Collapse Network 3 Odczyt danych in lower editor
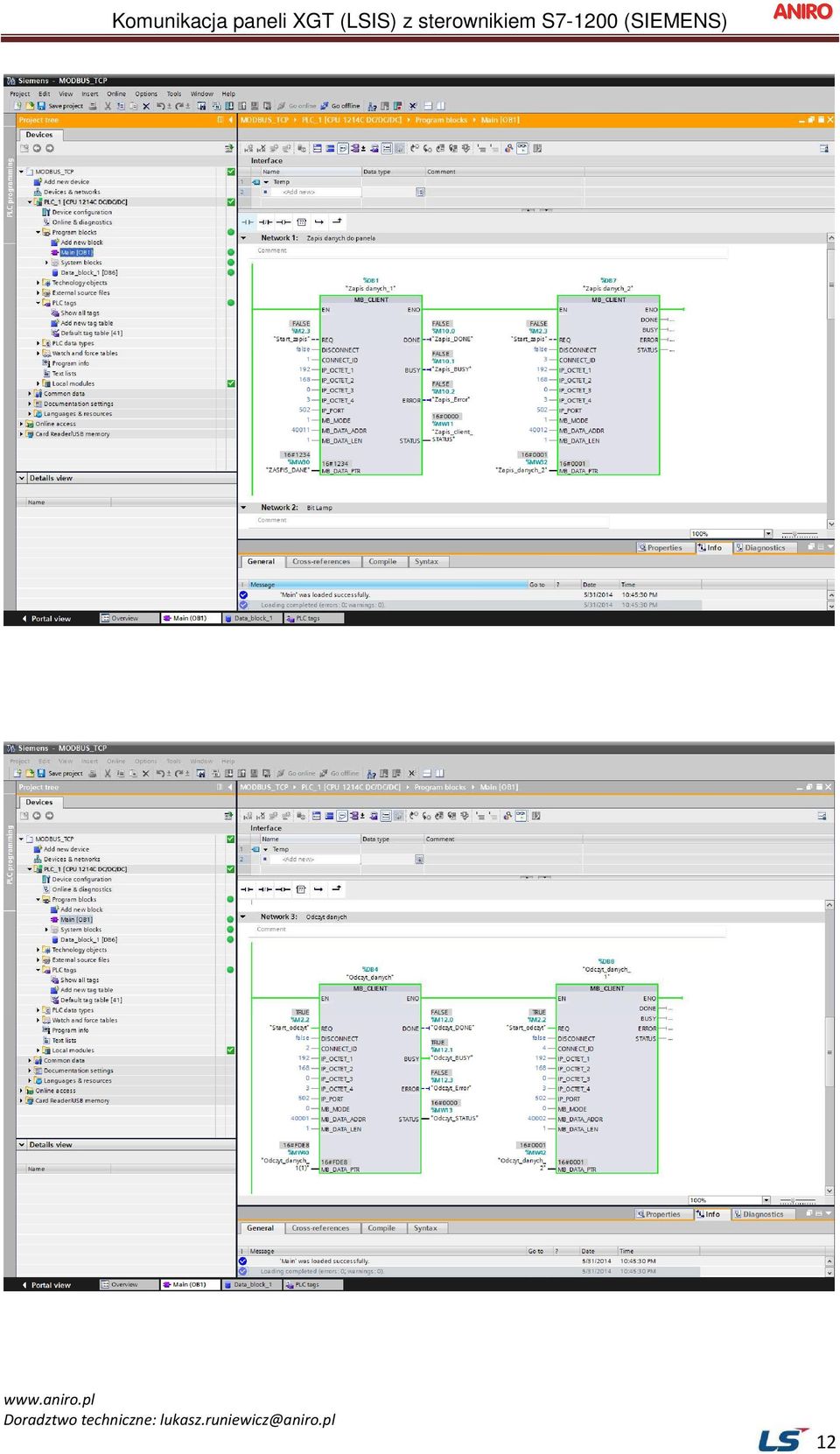This screenshot has height=1454, width=840. [244, 917]
